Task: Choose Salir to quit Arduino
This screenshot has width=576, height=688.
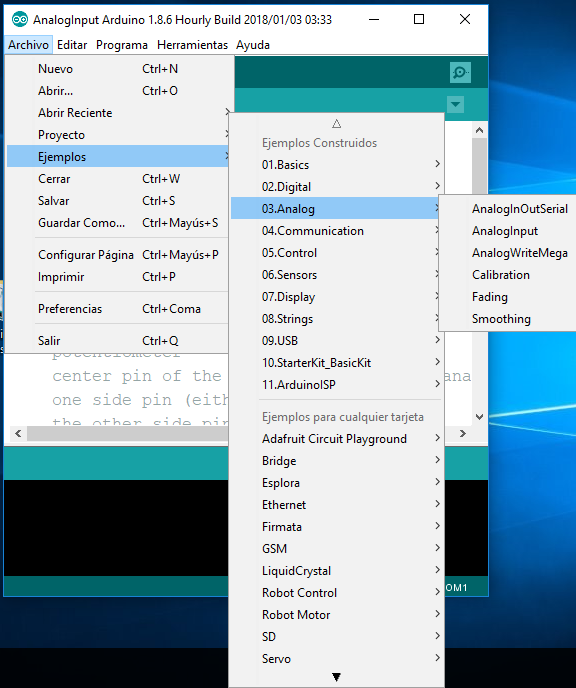Action: tap(118, 340)
